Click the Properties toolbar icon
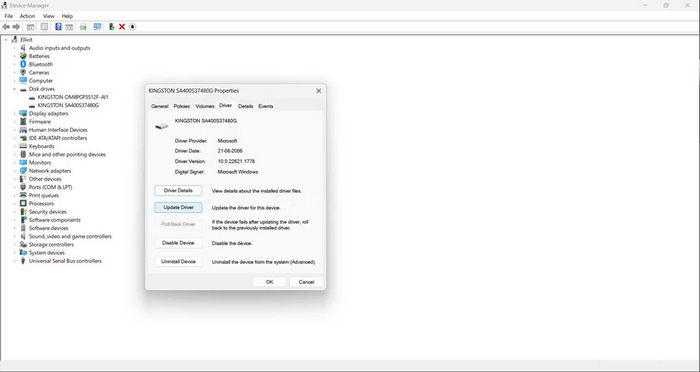 coord(44,27)
